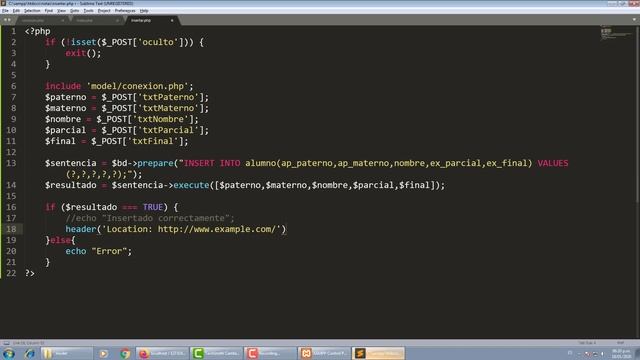Click 'execute' on line 14

[191, 185]
